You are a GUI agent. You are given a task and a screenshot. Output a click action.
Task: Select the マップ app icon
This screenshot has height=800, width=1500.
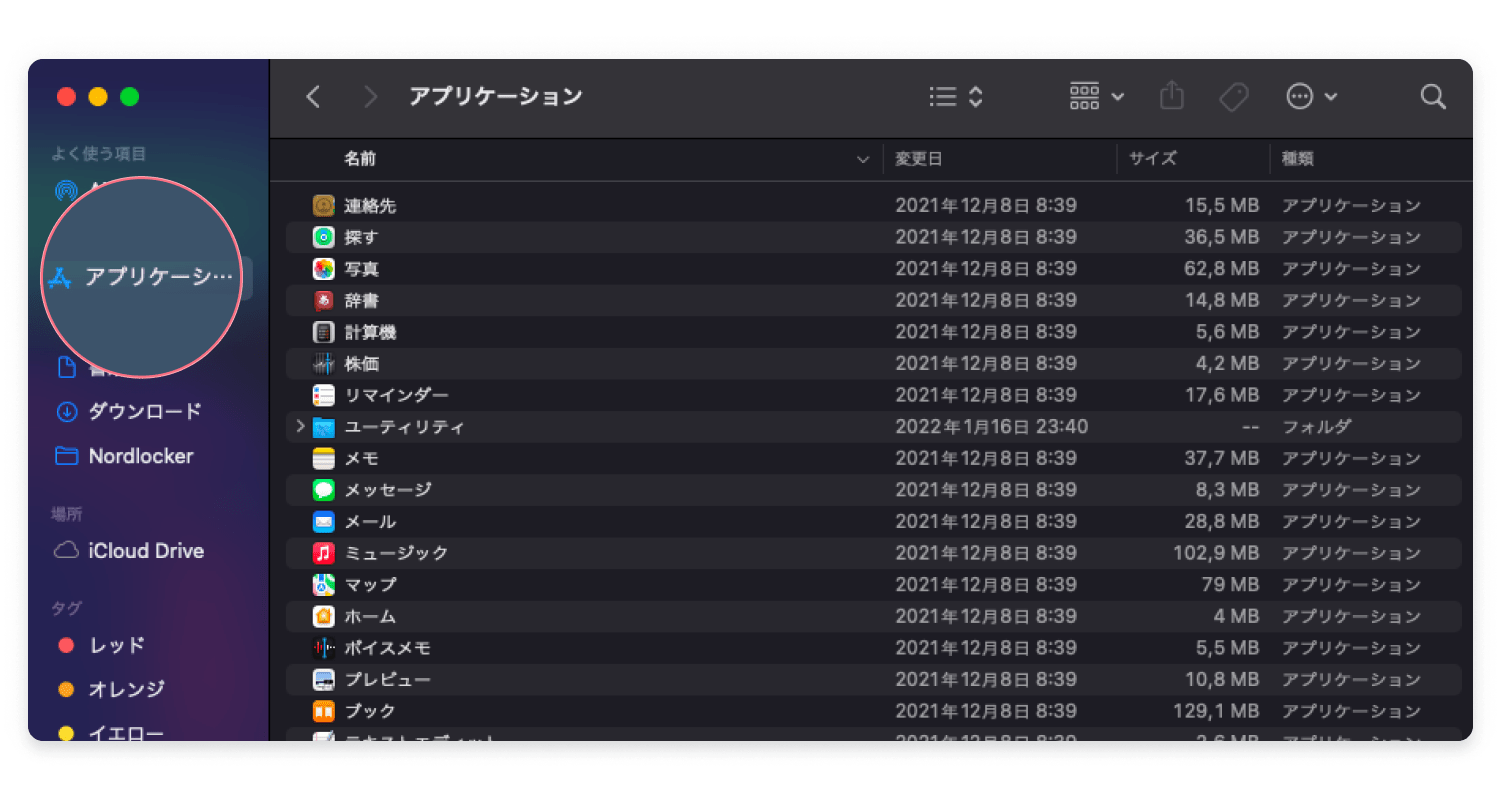(323, 585)
